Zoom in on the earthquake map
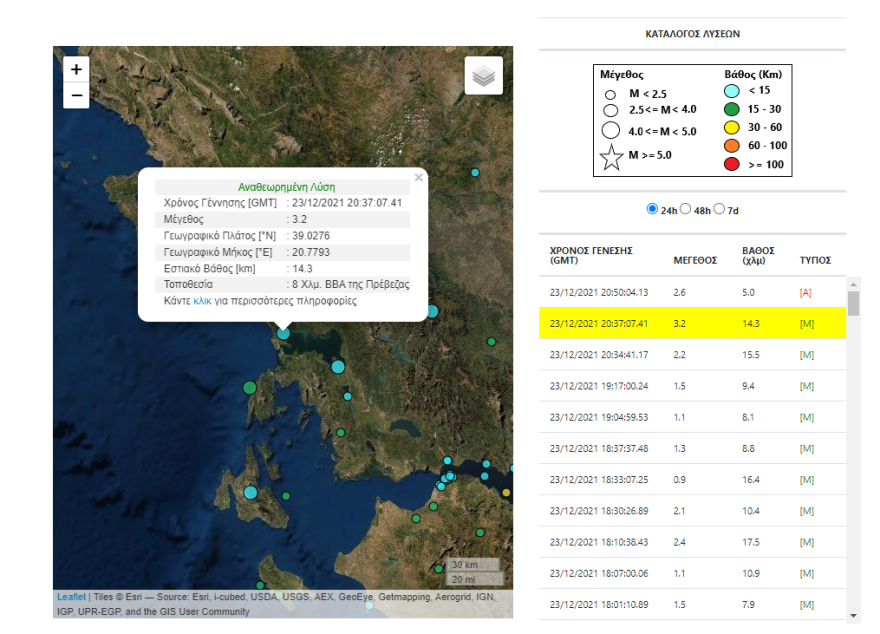The height and width of the screenshot is (634, 880). pyautogui.click(x=76, y=70)
